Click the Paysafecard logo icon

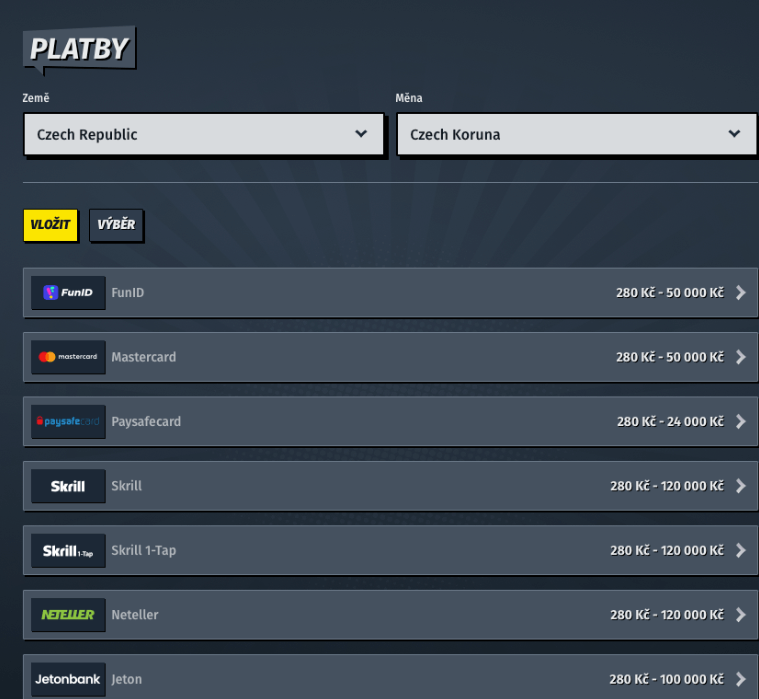pos(68,422)
